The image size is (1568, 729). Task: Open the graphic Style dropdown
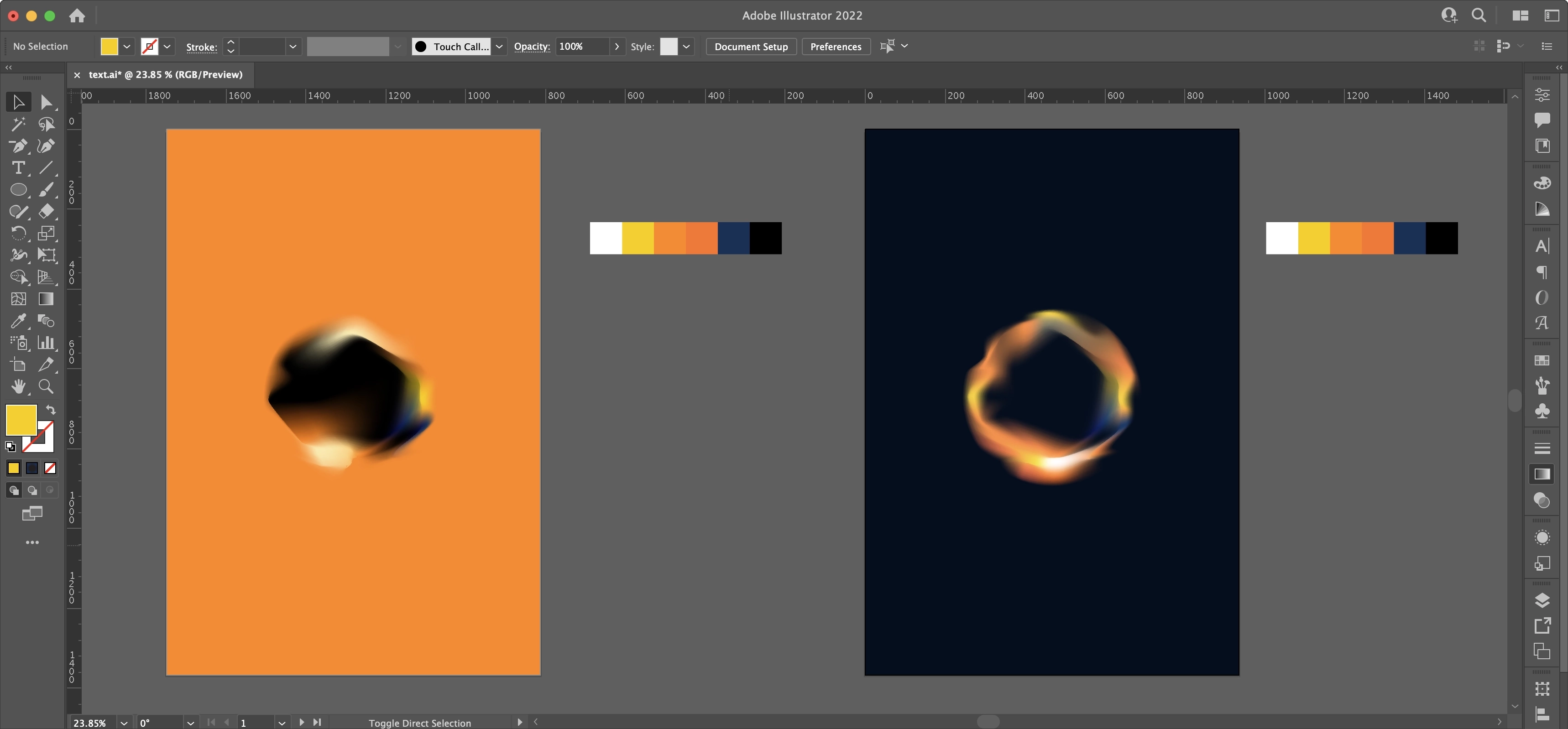[686, 46]
